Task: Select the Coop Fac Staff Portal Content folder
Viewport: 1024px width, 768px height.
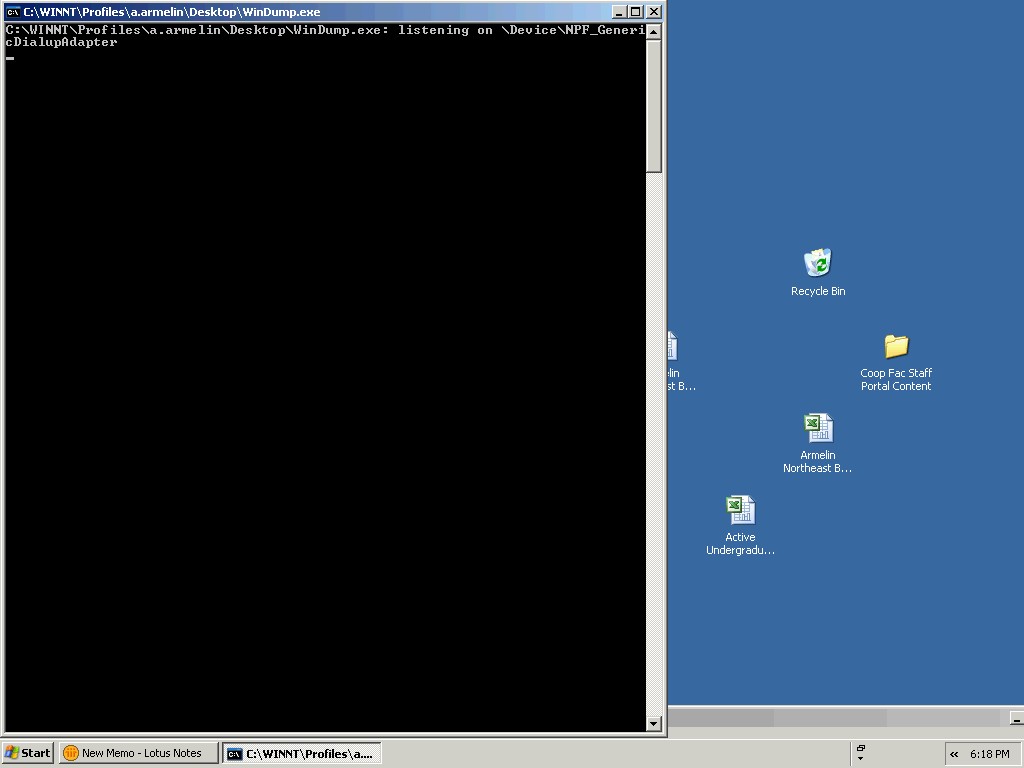Action: pos(896,347)
